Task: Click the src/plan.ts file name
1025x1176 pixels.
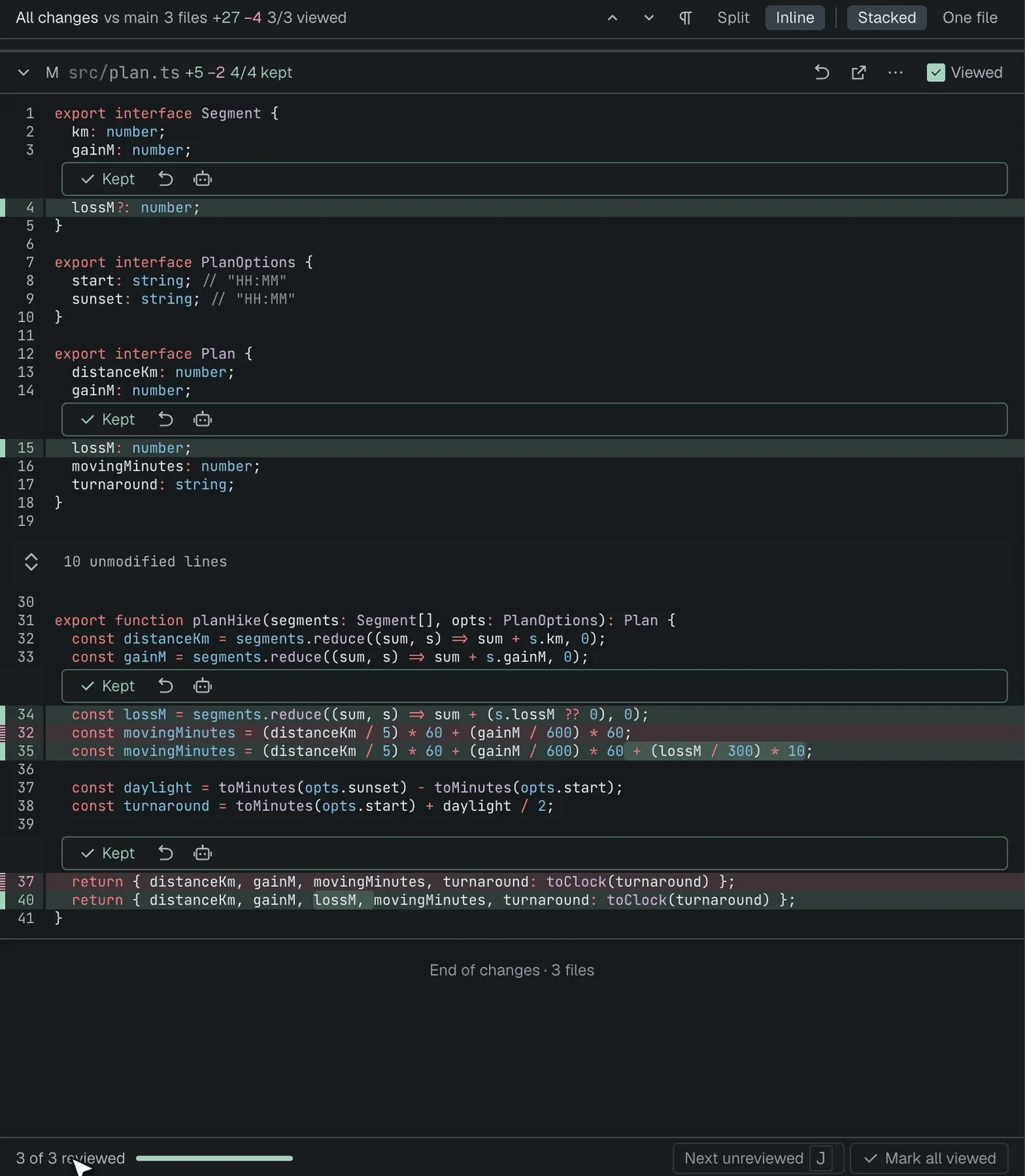Action: click(x=124, y=72)
